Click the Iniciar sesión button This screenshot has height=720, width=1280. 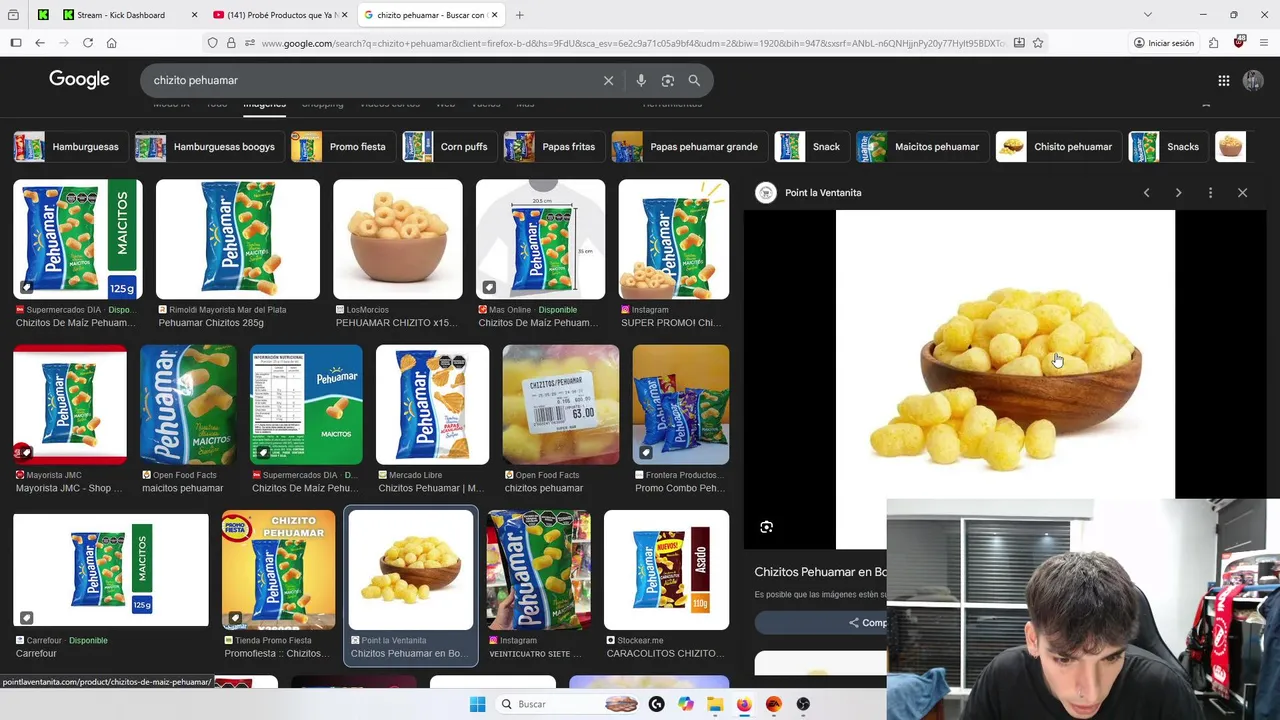[x=1164, y=43]
